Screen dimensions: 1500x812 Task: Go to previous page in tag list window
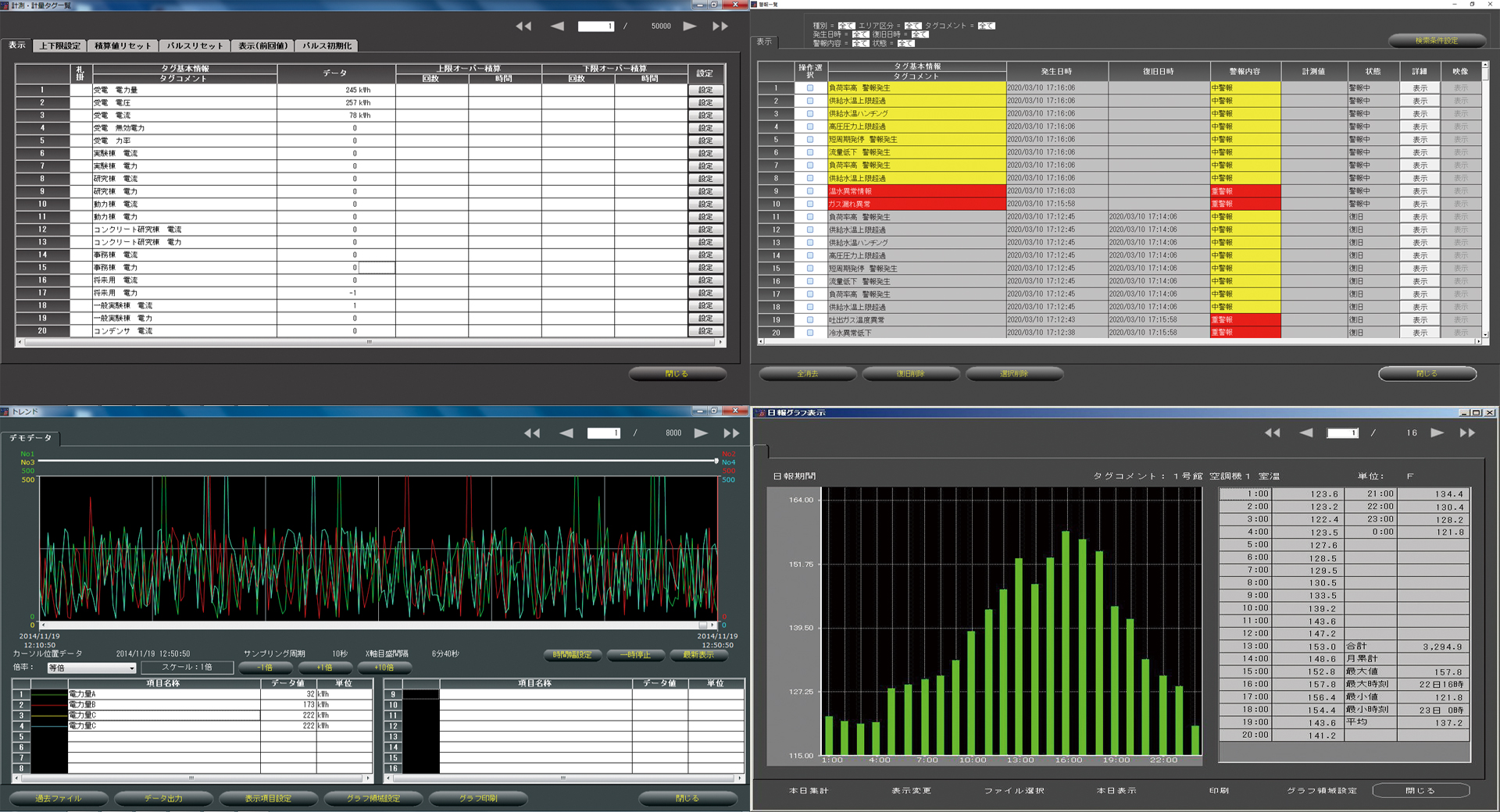tap(557, 26)
